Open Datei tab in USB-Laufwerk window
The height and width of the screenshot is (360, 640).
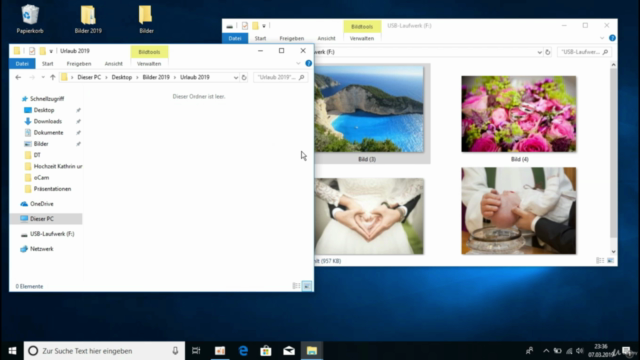(x=235, y=38)
